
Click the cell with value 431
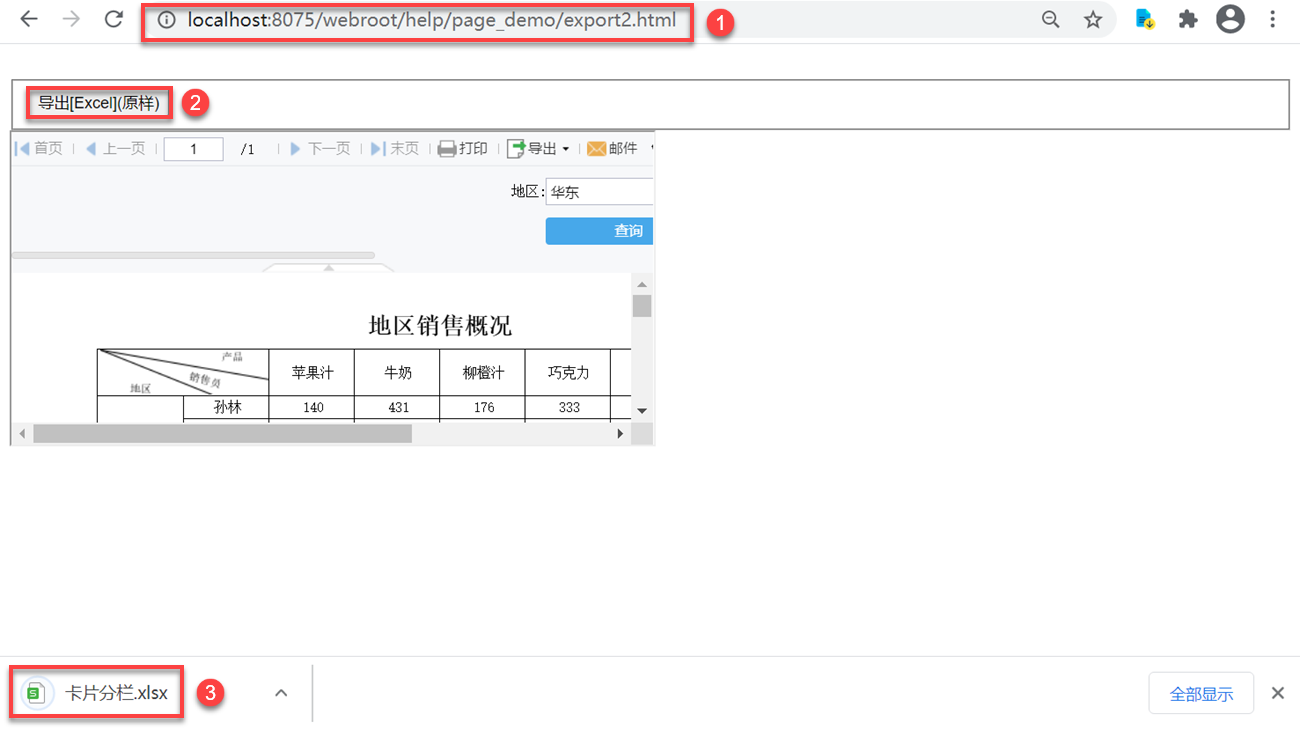(x=397, y=408)
